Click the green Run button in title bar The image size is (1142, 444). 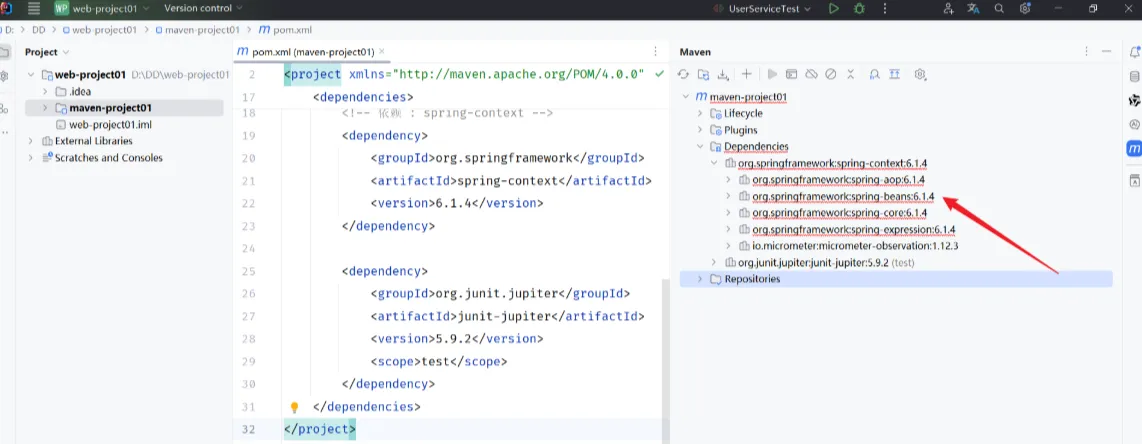click(833, 9)
